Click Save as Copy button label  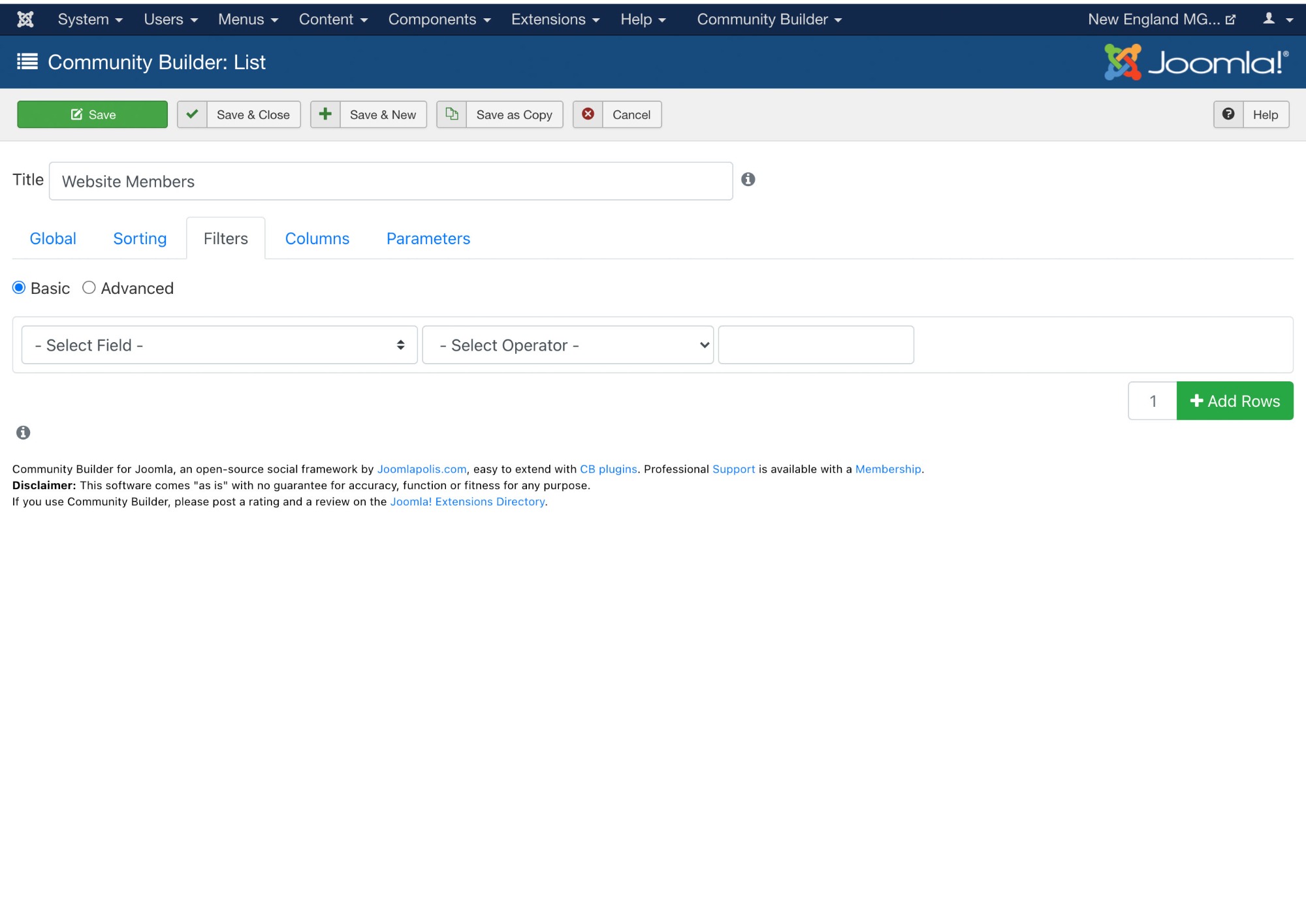click(515, 115)
